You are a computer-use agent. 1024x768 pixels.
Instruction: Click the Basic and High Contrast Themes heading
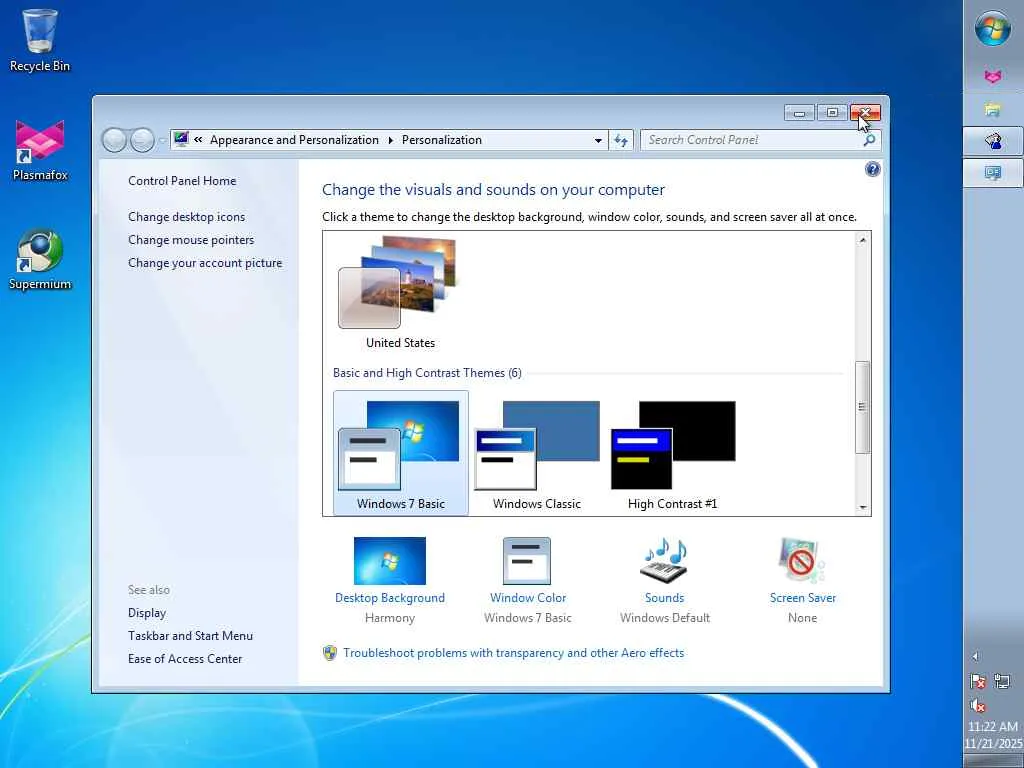(427, 373)
